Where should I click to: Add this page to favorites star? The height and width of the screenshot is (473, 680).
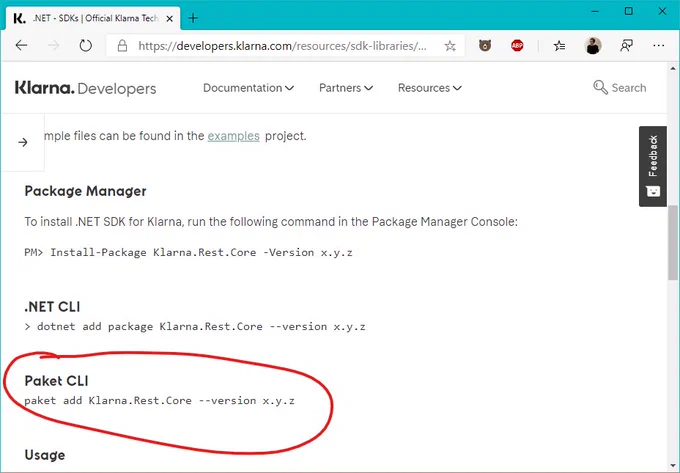coord(450,46)
